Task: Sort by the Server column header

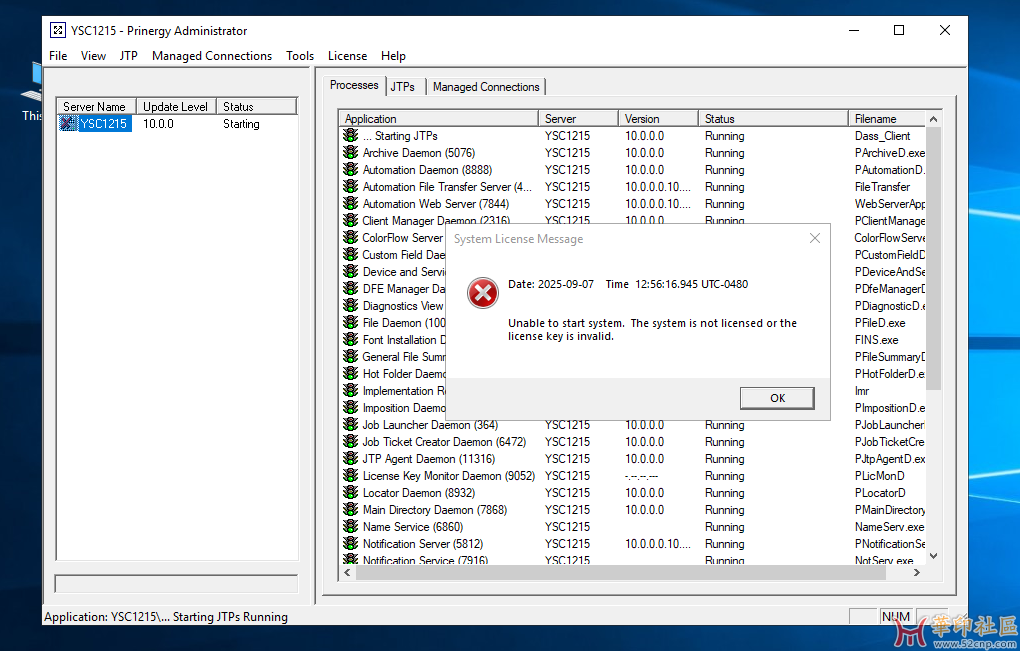Action: click(x=578, y=118)
